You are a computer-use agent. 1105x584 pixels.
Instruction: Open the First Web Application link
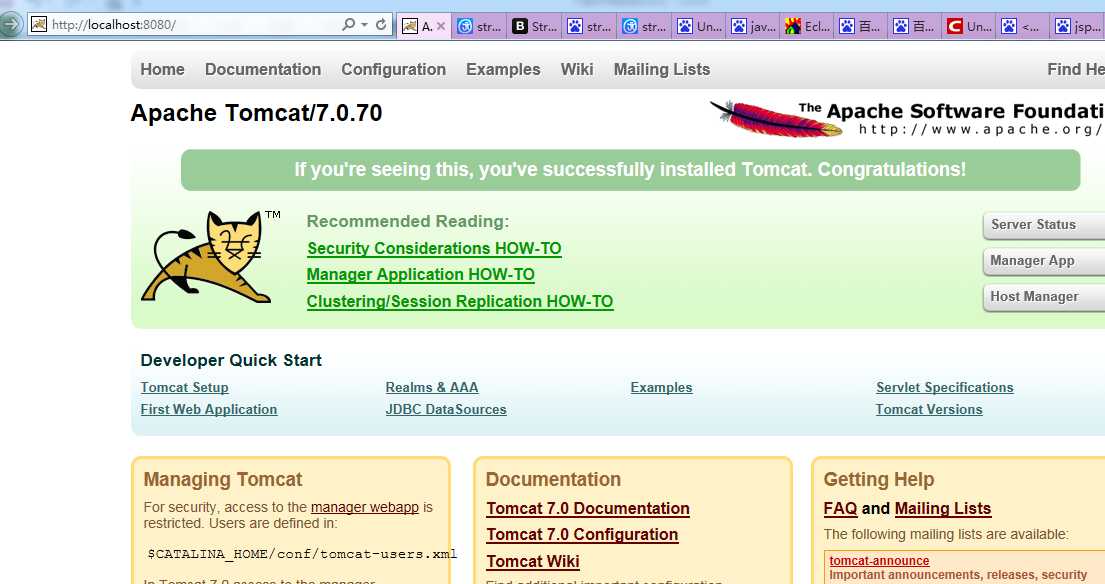209,409
